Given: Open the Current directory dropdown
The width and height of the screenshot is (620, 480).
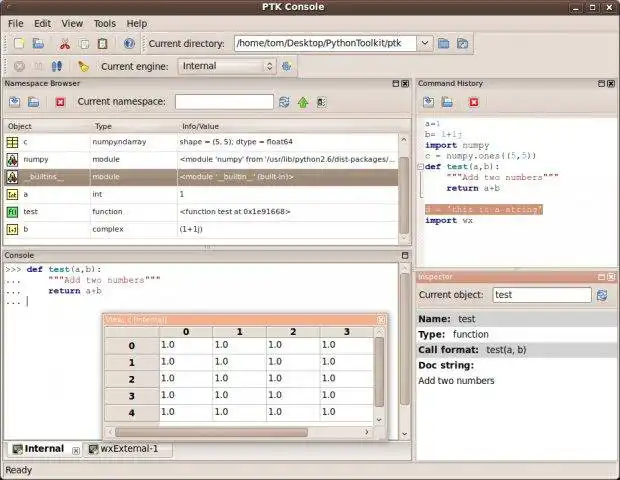Looking at the screenshot, I should tap(425, 43).
